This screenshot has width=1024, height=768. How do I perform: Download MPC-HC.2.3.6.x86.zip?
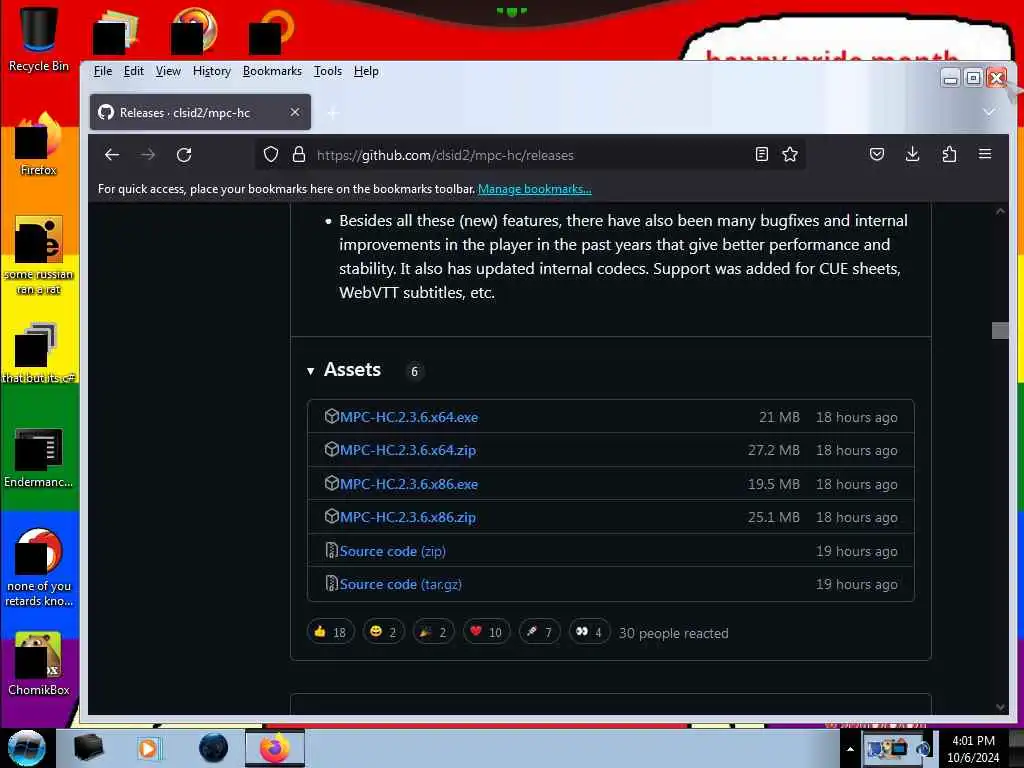pyautogui.click(x=408, y=517)
